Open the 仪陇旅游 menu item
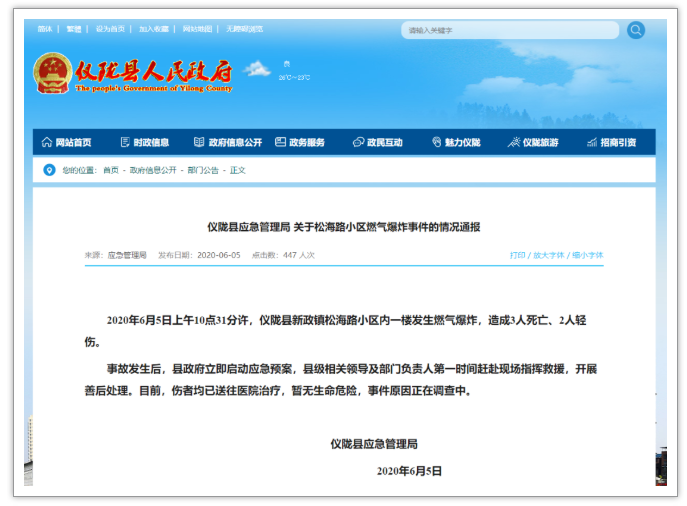 click(541, 142)
